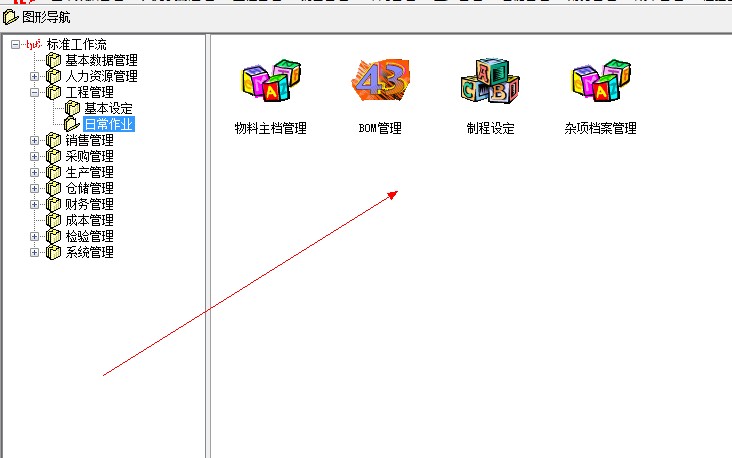This screenshot has height=458, width=732.
Task: Click folder icon next to 基本数据管理
Action: pos(53,60)
